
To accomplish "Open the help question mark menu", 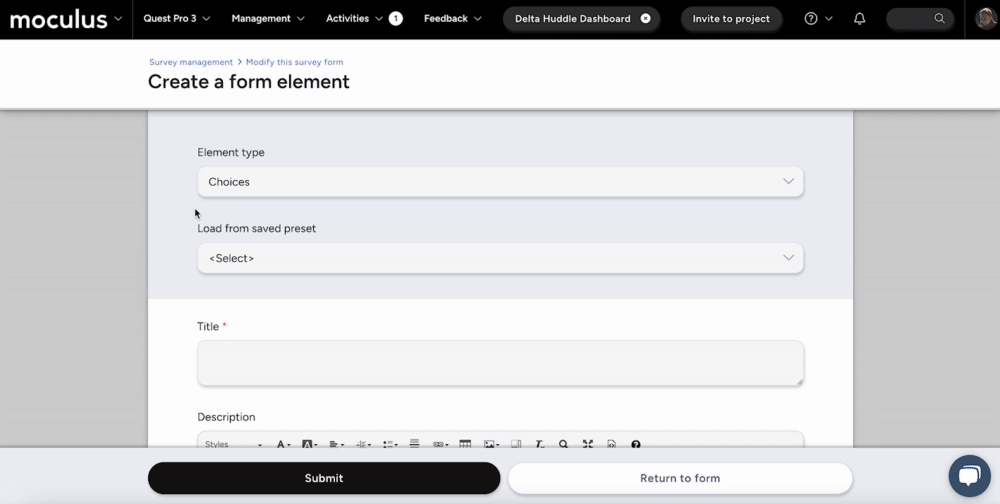I will [811, 19].
